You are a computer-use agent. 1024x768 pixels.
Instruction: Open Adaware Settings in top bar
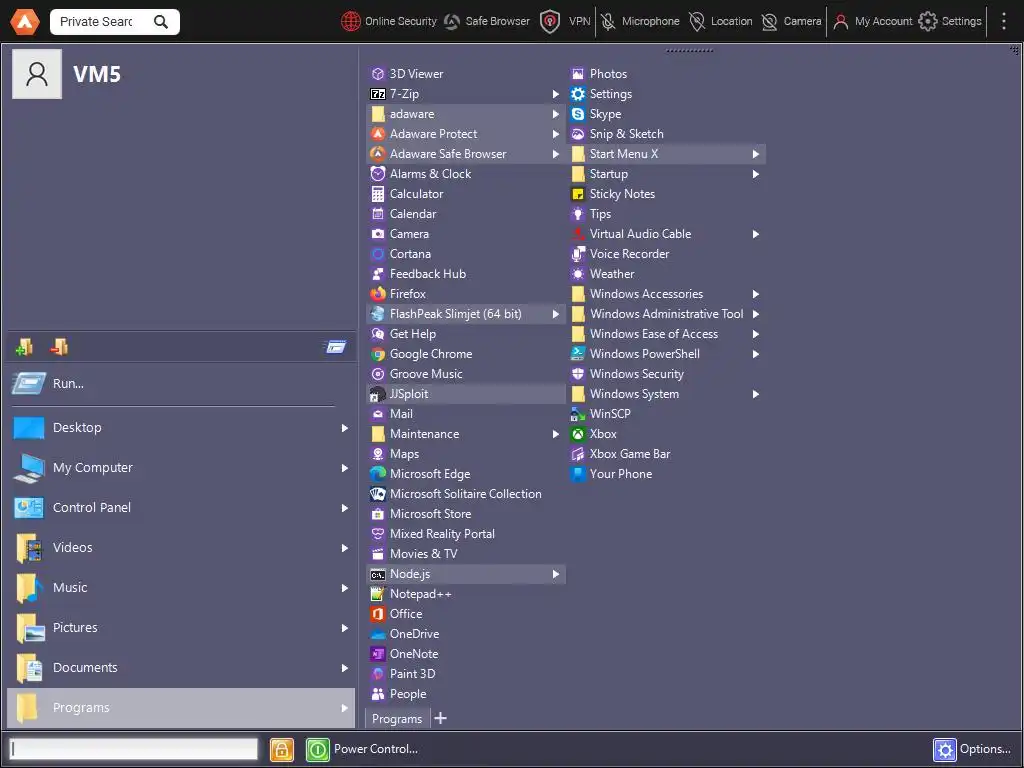coord(950,22)
